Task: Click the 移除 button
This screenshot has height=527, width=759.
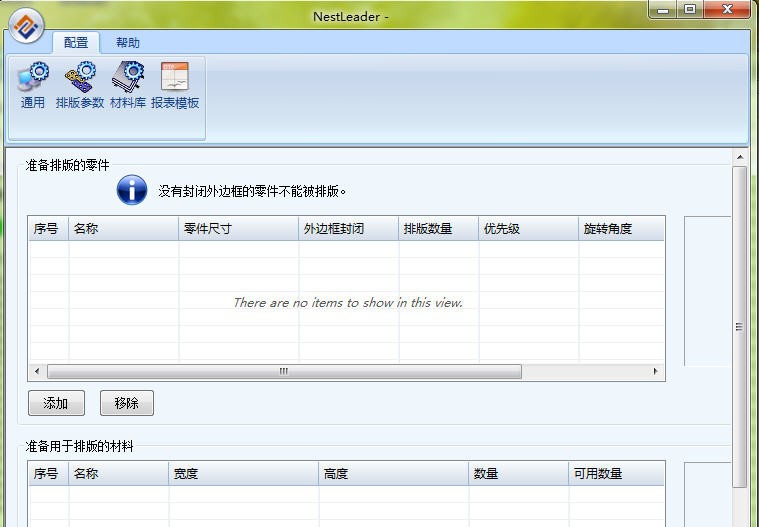Action: 127,403
